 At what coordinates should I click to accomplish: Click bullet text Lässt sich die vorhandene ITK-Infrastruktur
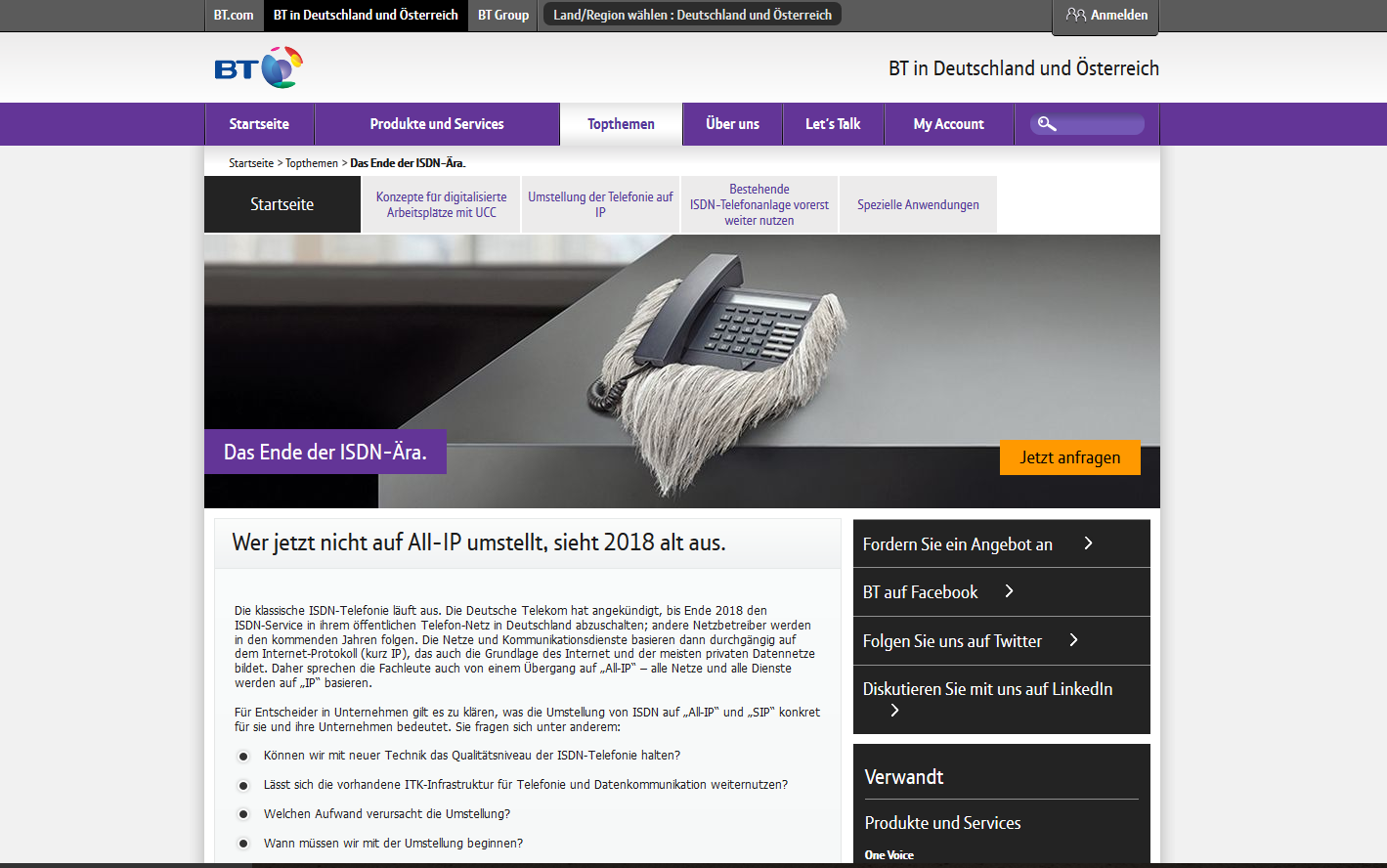click(x=526, y=785)
